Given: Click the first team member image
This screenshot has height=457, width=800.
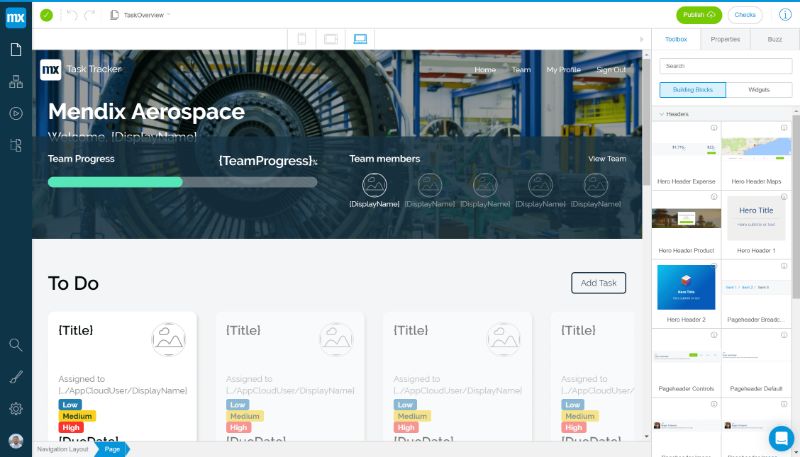Looking at the screenshot, I should [x=374, y=185].
